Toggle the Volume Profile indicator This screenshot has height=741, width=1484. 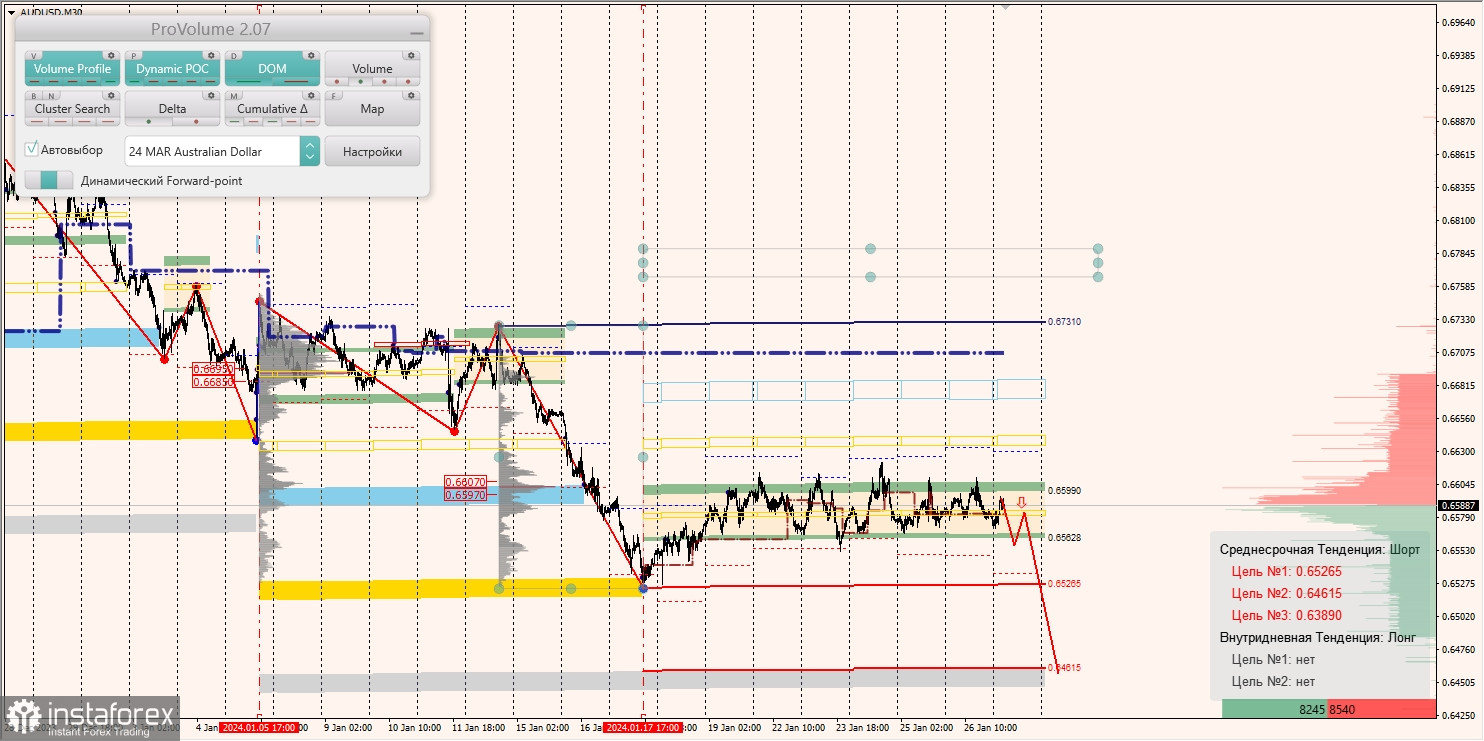72,68
